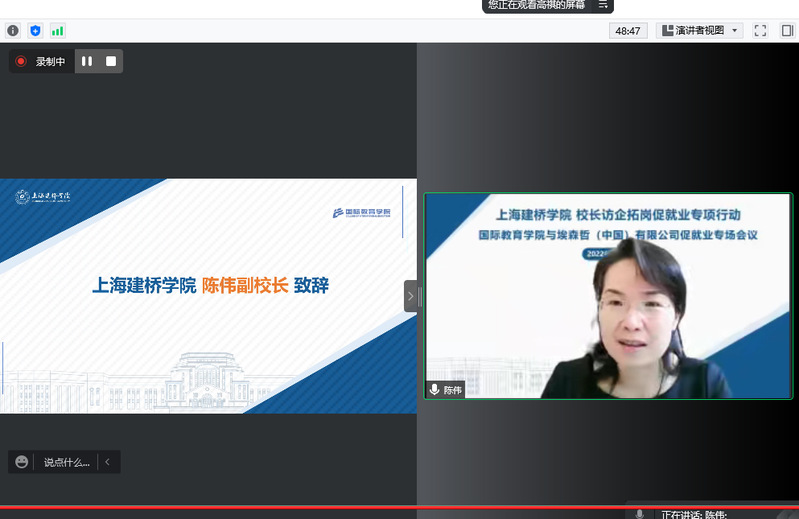
Task: Pause the recording
Action: tap(87, 61)
